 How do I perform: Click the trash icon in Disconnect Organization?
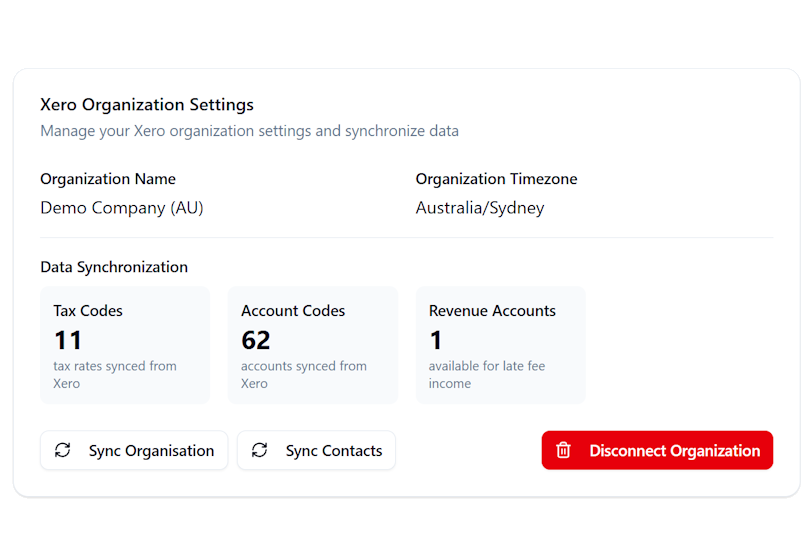[x=563, y=451]
